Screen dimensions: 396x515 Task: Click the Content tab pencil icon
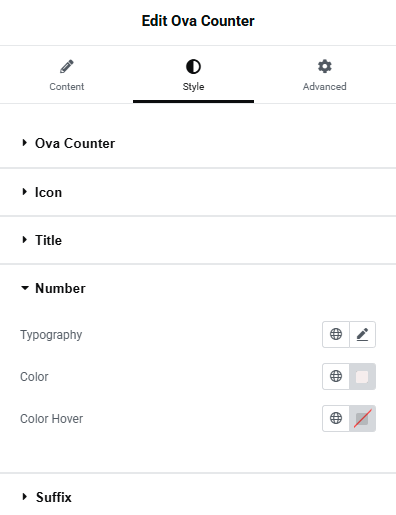point(67,66)
